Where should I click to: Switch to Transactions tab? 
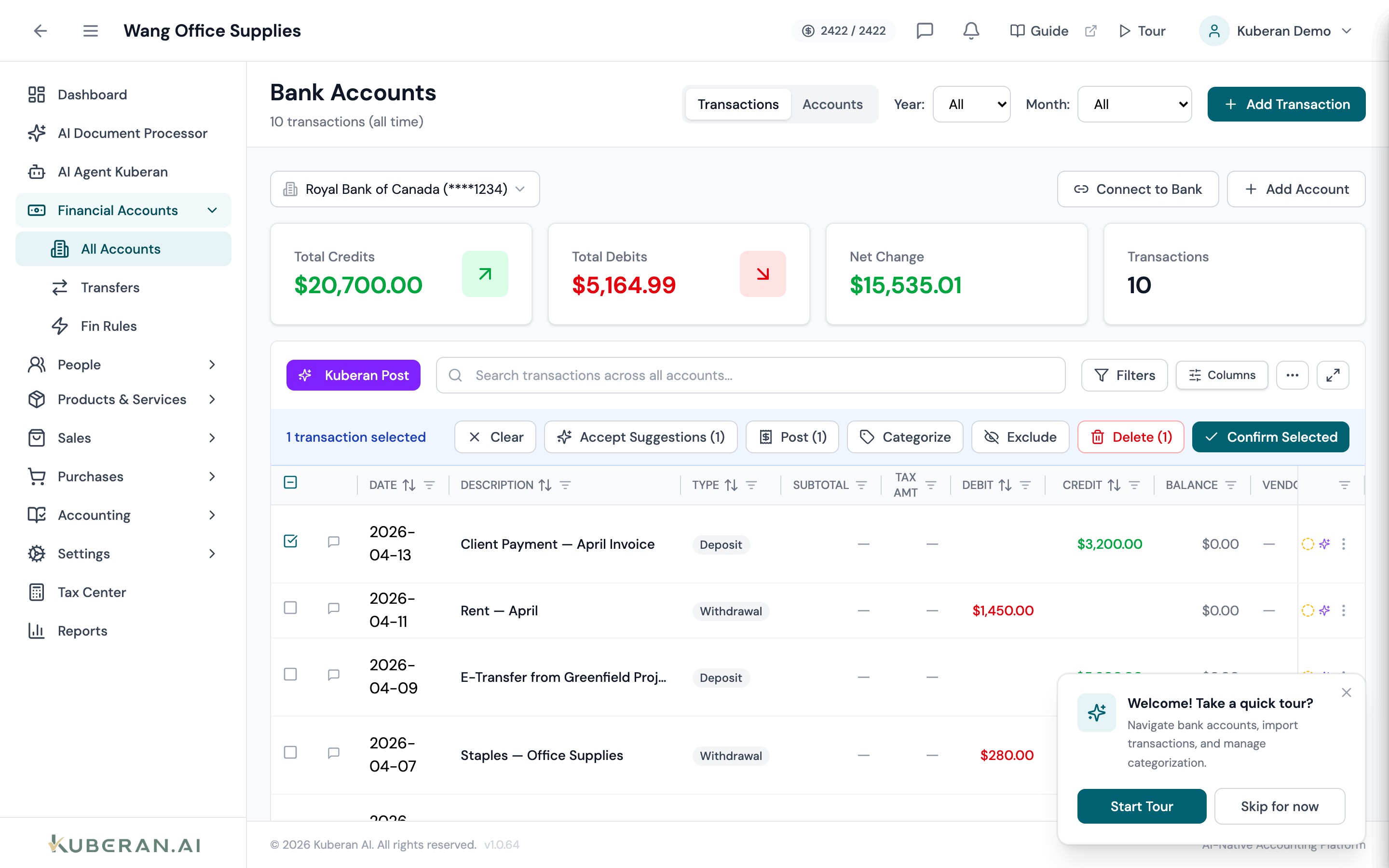click(738, 104)
